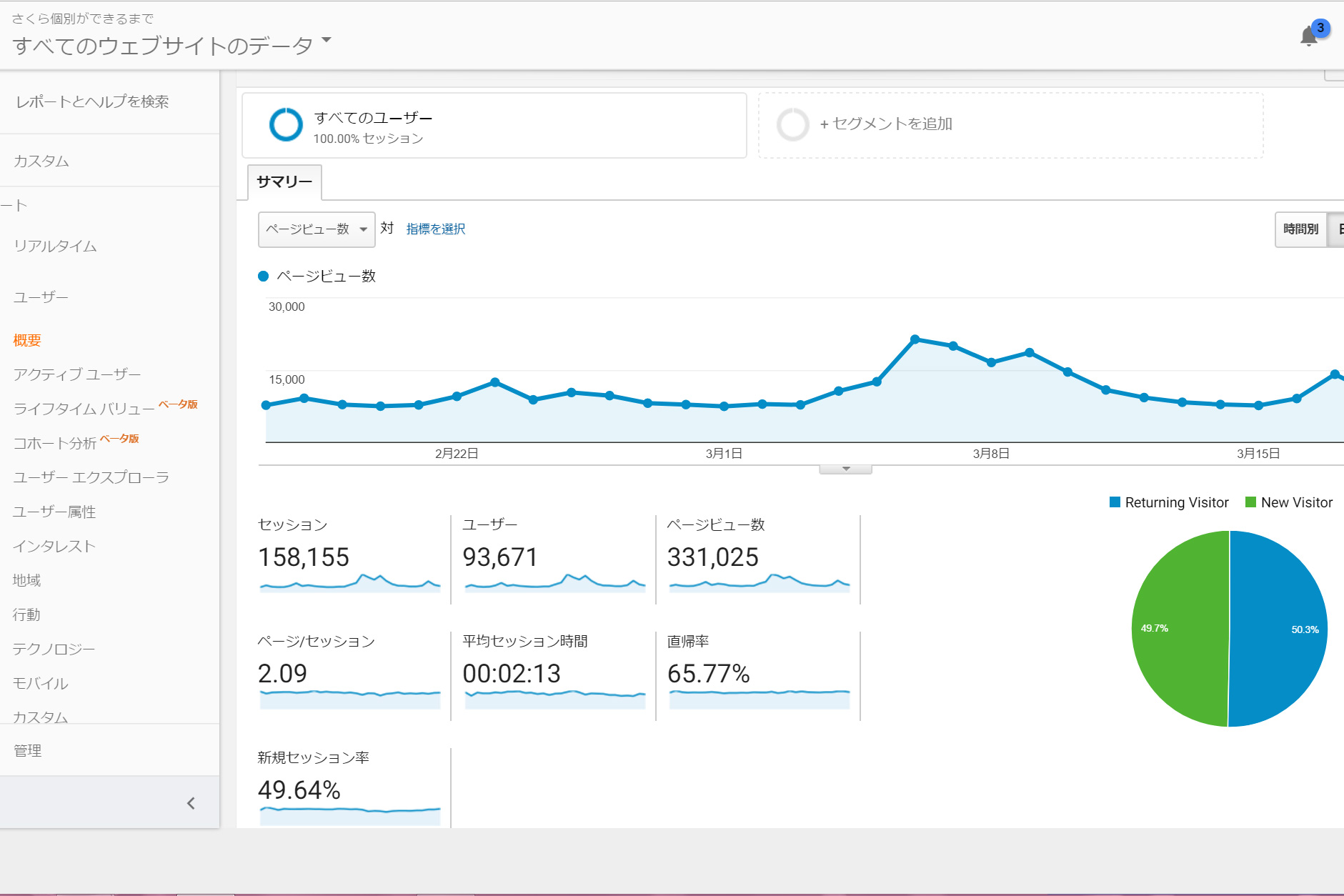Expand the chart annotations drawer arrow
The width and height of the screenshot is (1344, 896).
pyautogui.click(x=845, y=469)
